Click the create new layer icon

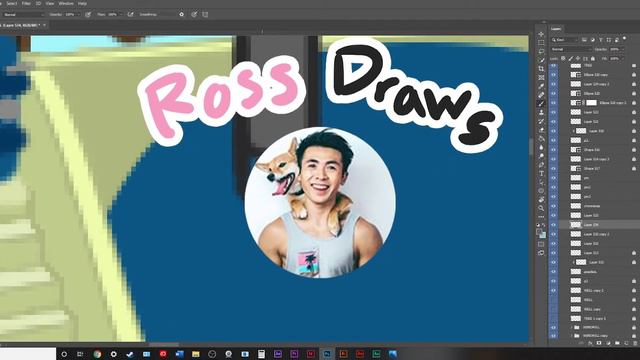coord(626,343)
